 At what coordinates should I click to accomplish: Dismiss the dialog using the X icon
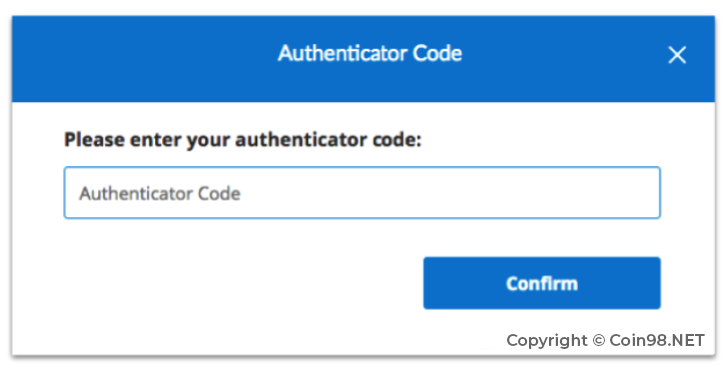tap(677, 55)
